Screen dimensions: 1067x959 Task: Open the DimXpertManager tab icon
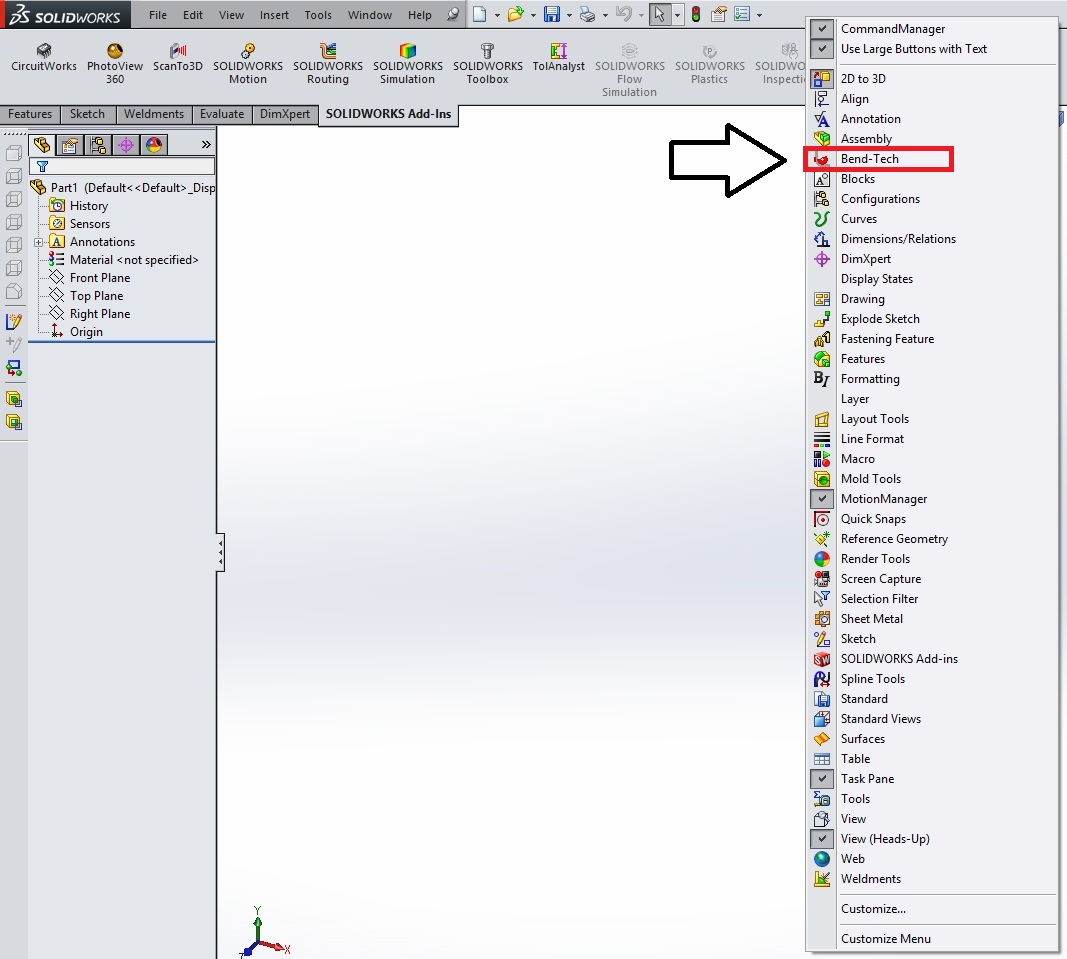(x=126, y=145)
